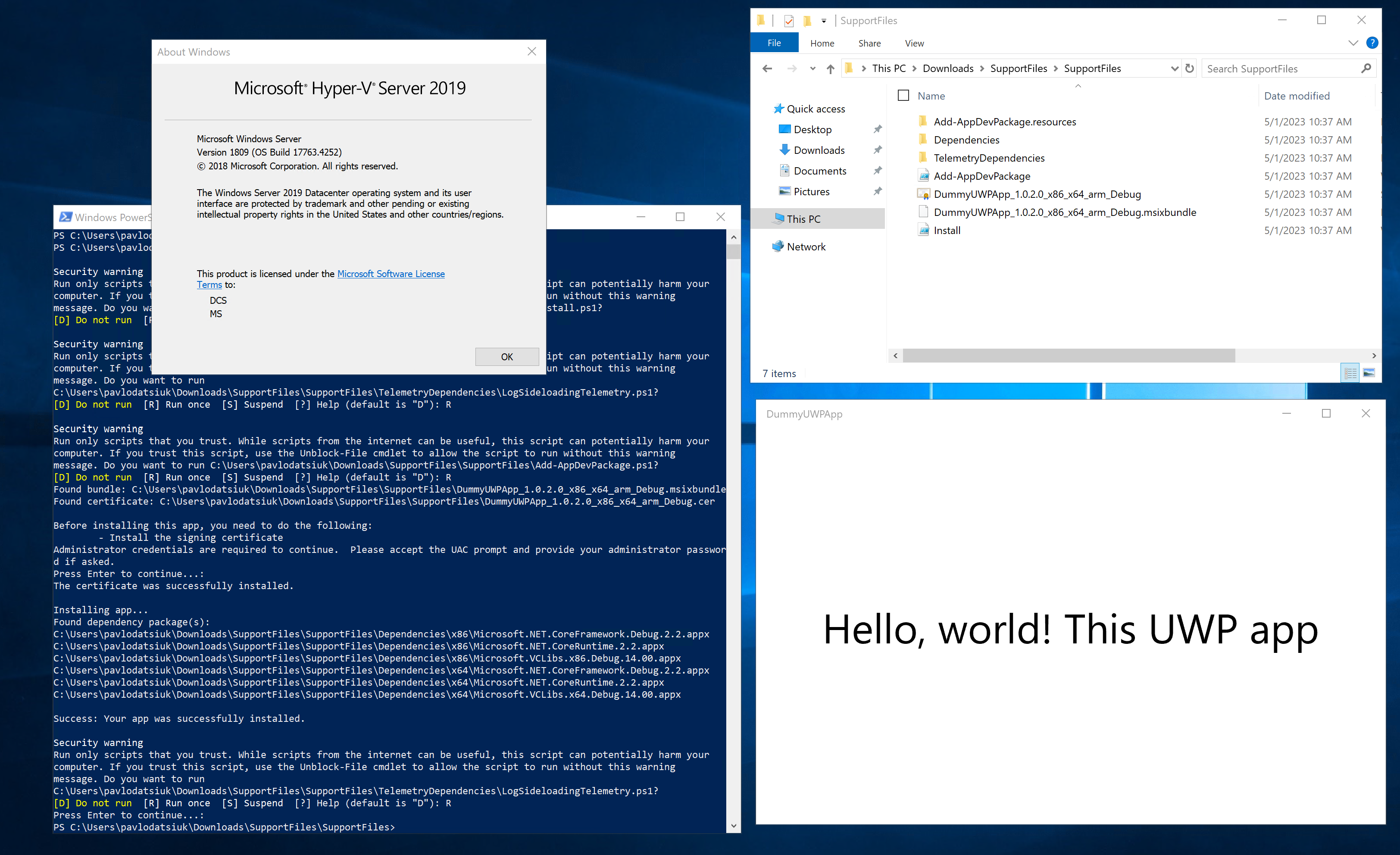Click the Explorer back navigation arrow
The width and height of the screenshot is (1400, 855).
pos(767,69)
